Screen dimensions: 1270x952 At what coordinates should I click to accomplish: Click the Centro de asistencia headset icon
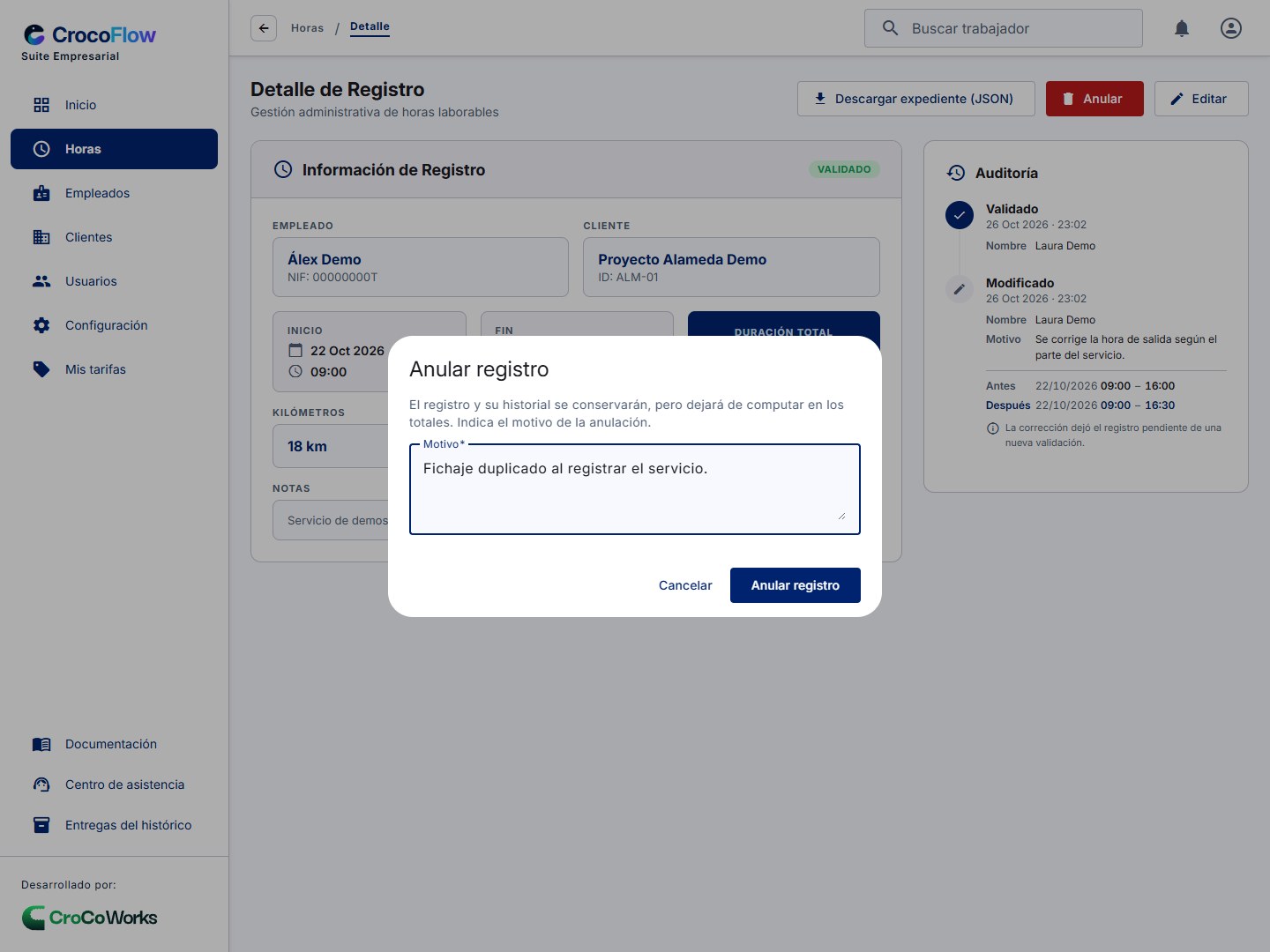[41, 785]
